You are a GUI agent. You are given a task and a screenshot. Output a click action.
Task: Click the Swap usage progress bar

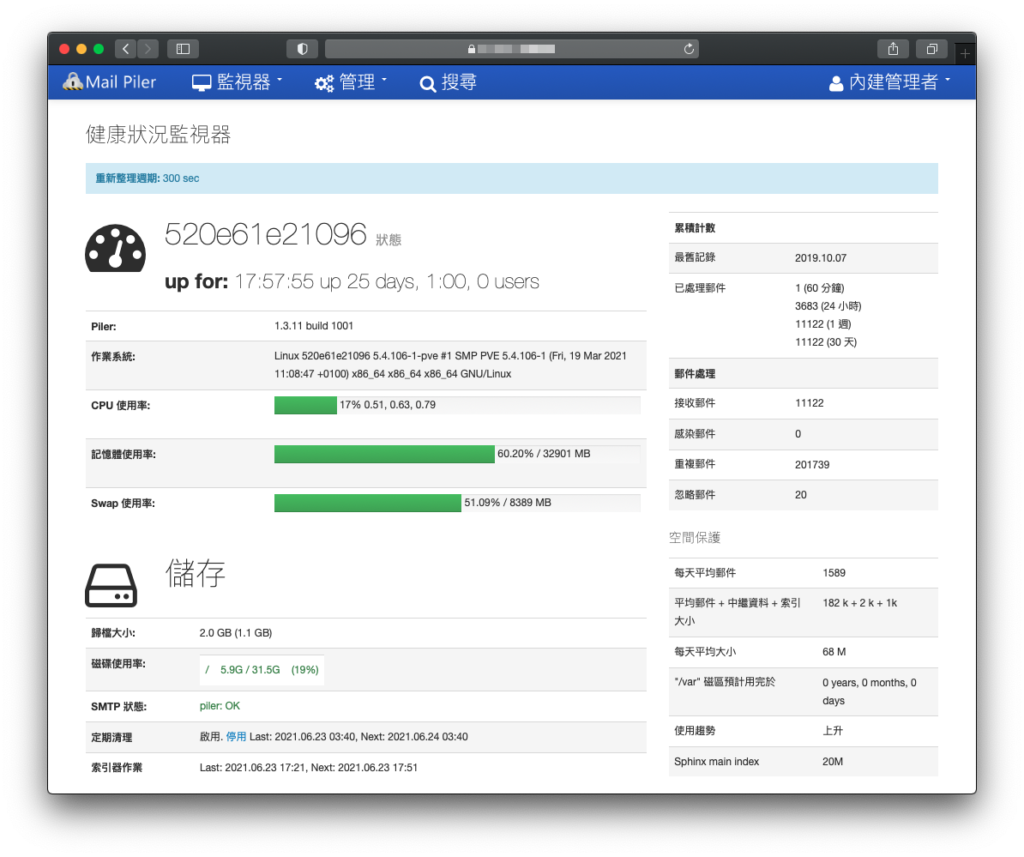point(457,503)
